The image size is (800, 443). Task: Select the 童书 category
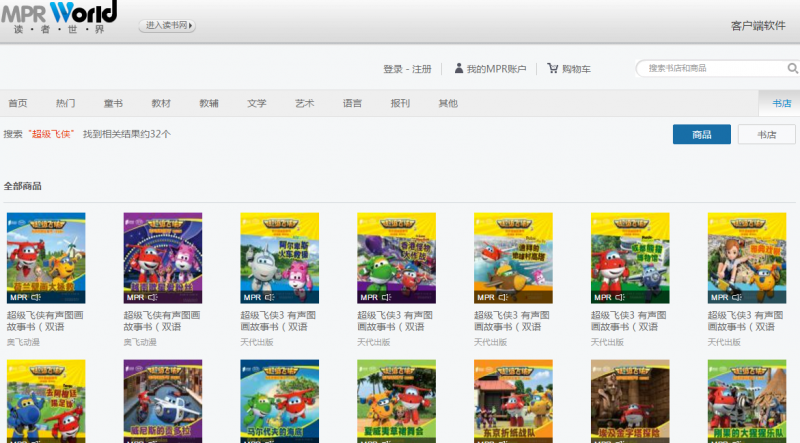click(x=113, y=103)
